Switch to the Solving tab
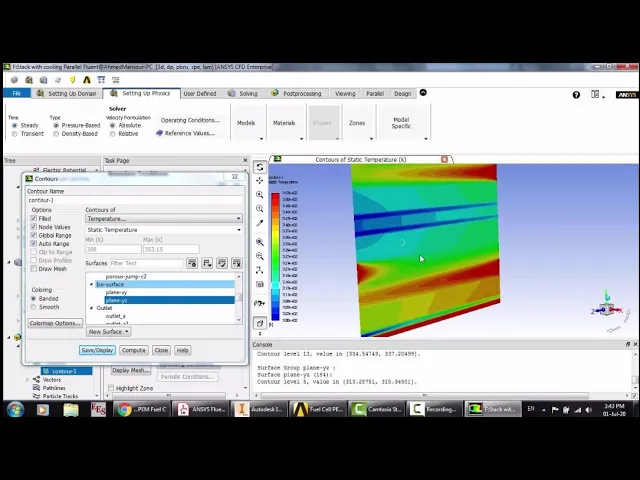640x480 pixels. click(243, 93)
